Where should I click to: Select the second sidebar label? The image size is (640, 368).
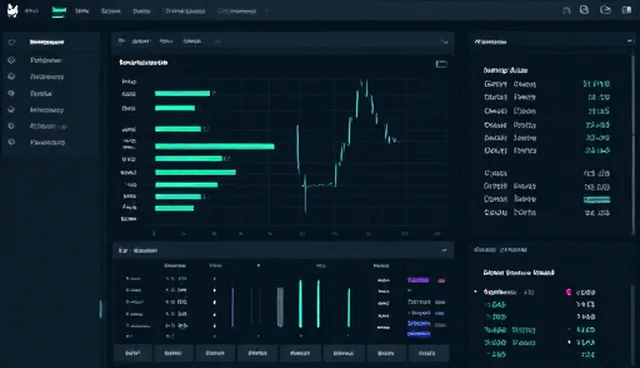pyautogui.click(x=46, y=60)
